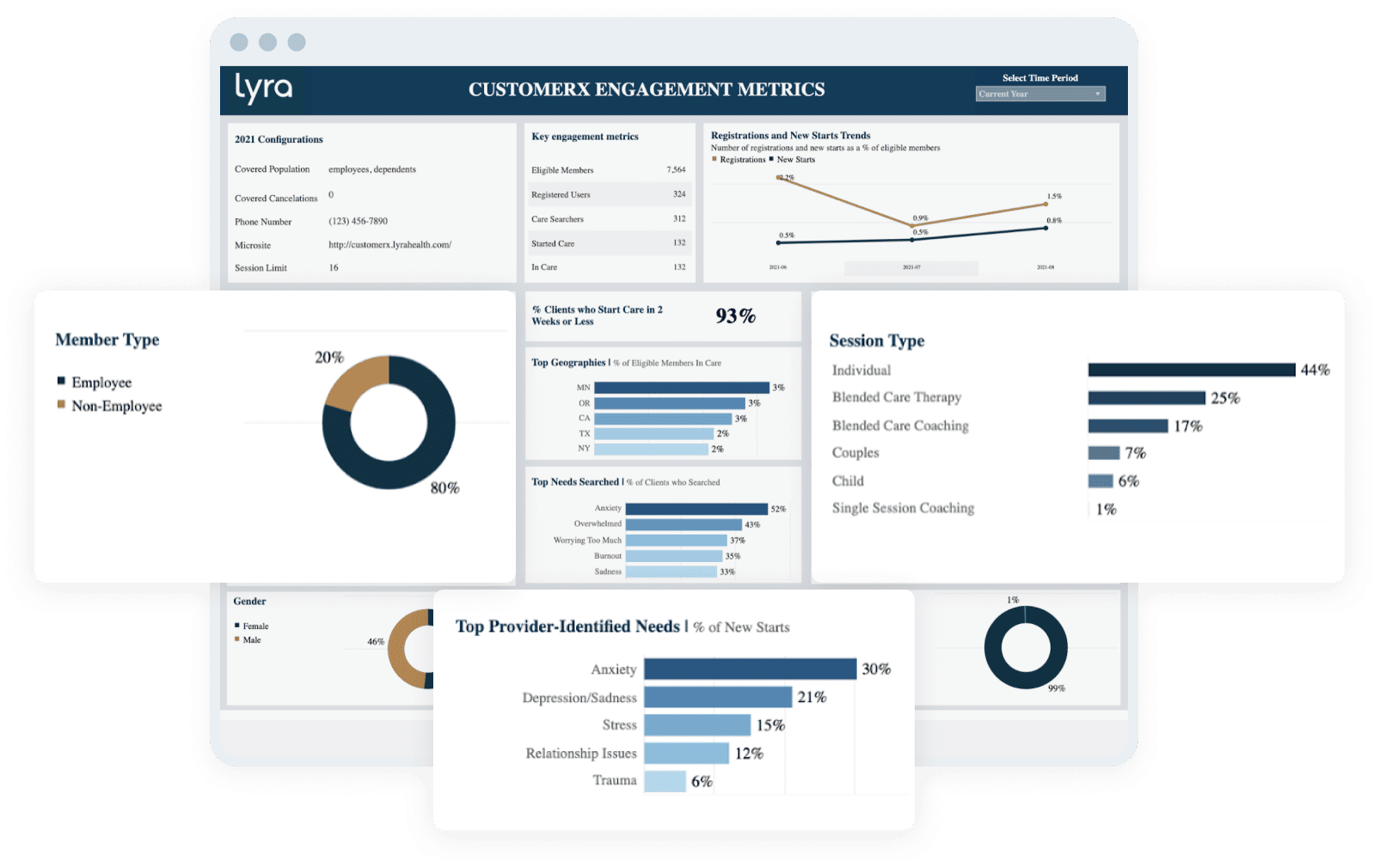Click the Individual session type bar
Screen dimensions: 1379x868
coord(1191,370)
